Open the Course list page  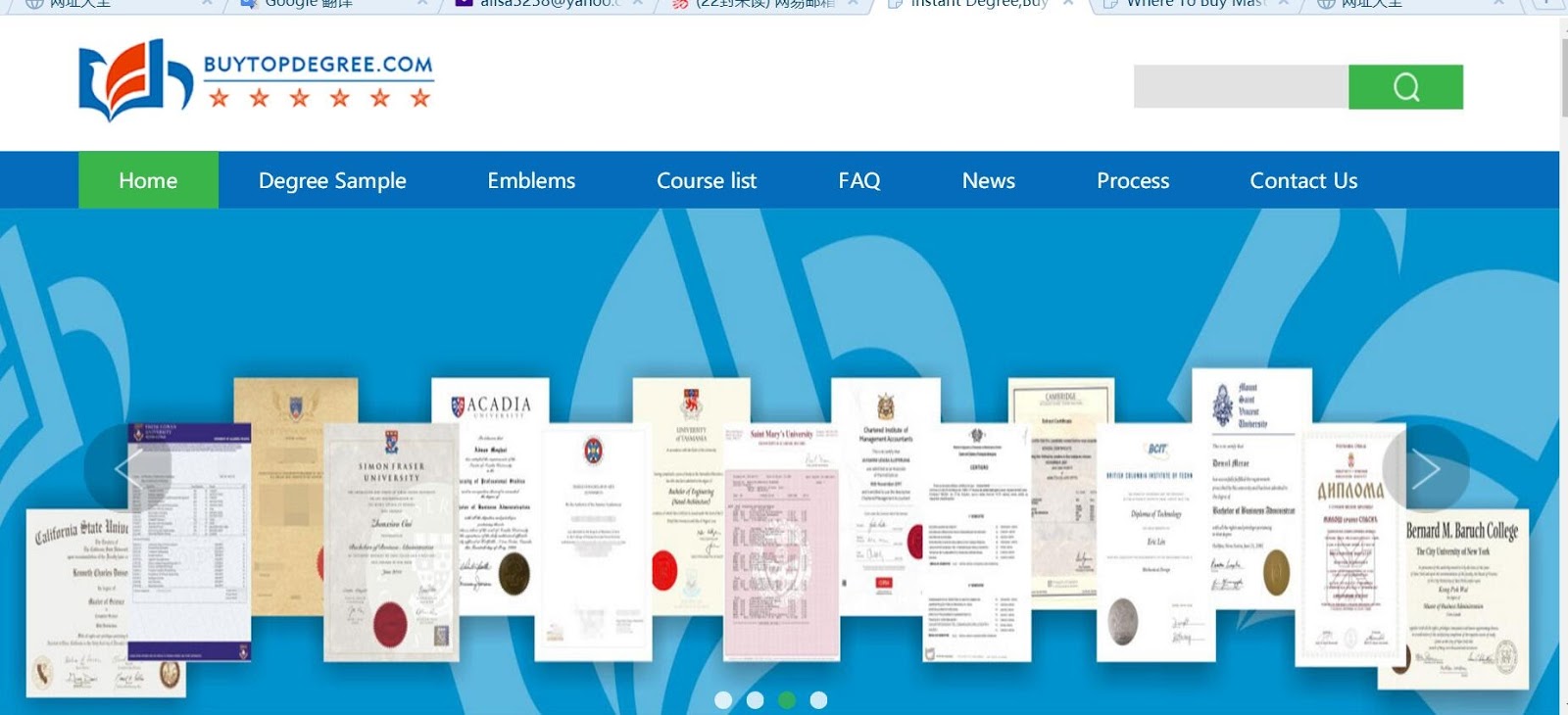pyautogui.click(x=707, y=180)
